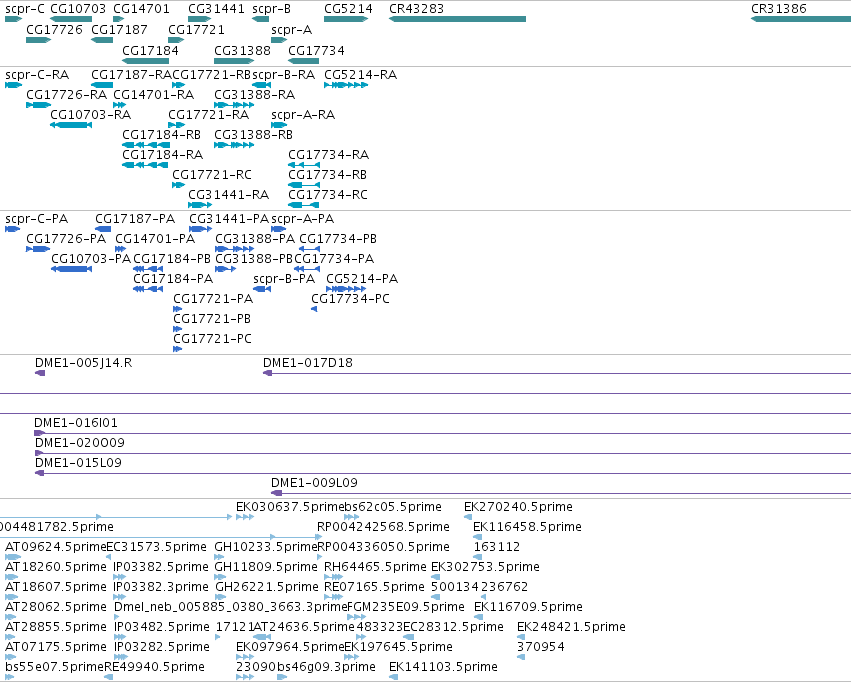Select EST RH64465.5prime
Screen dimensions: 851x682
[375, 567]
